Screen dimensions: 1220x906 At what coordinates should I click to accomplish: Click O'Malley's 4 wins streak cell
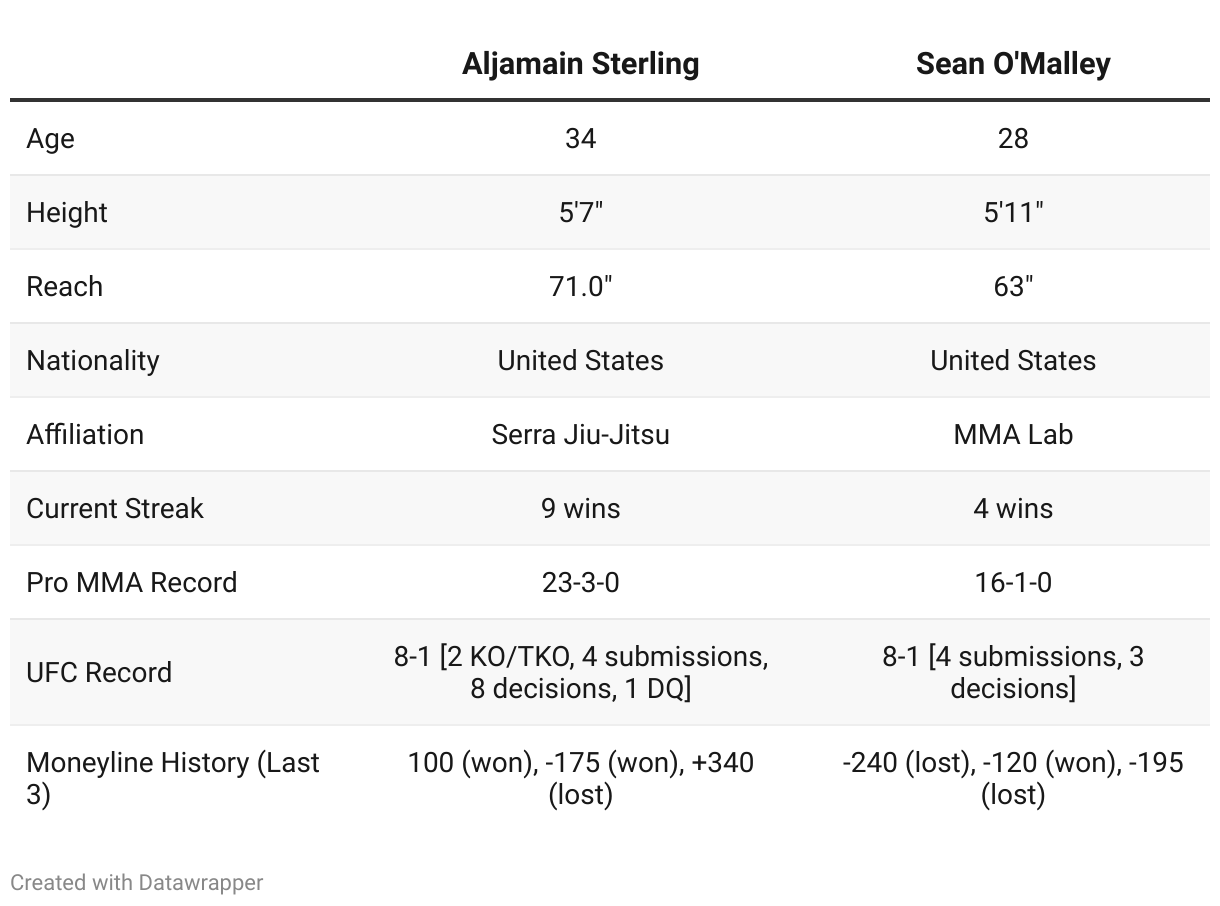click(x=1013, y=508)
